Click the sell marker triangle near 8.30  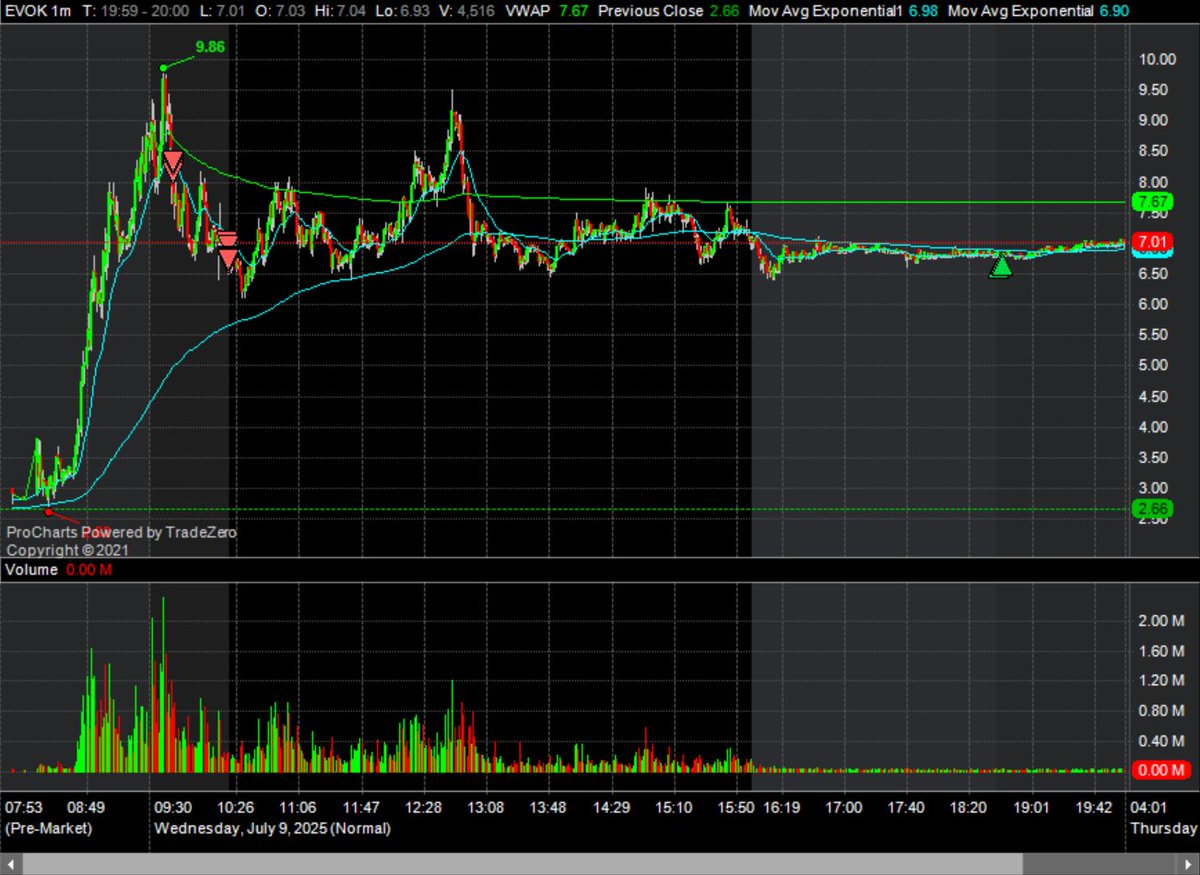point(173,165)
